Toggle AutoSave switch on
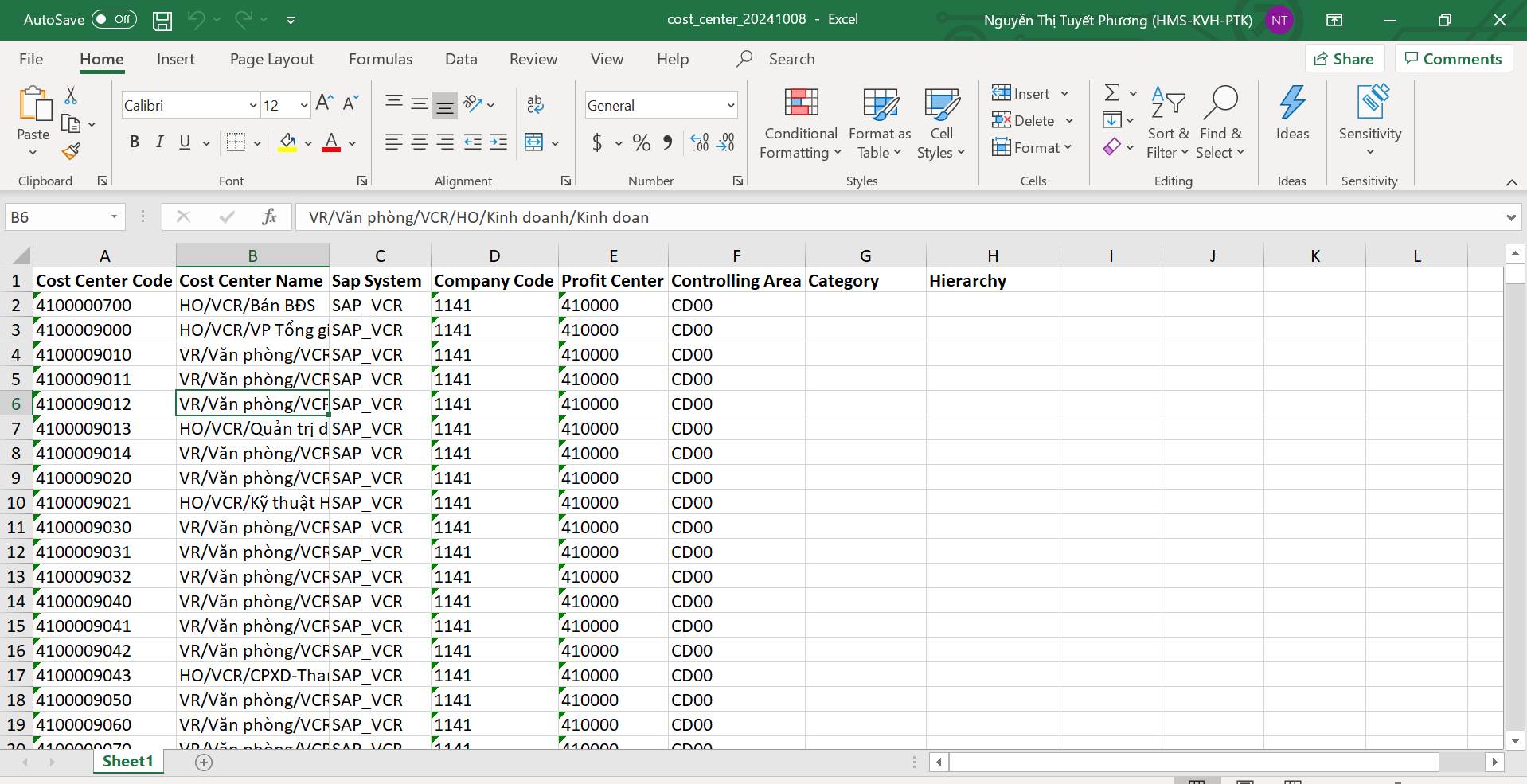 click(x=114, y=19)
